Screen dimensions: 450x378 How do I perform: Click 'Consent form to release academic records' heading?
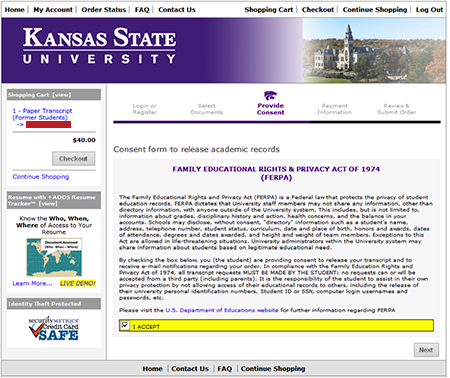click(196, 149)
